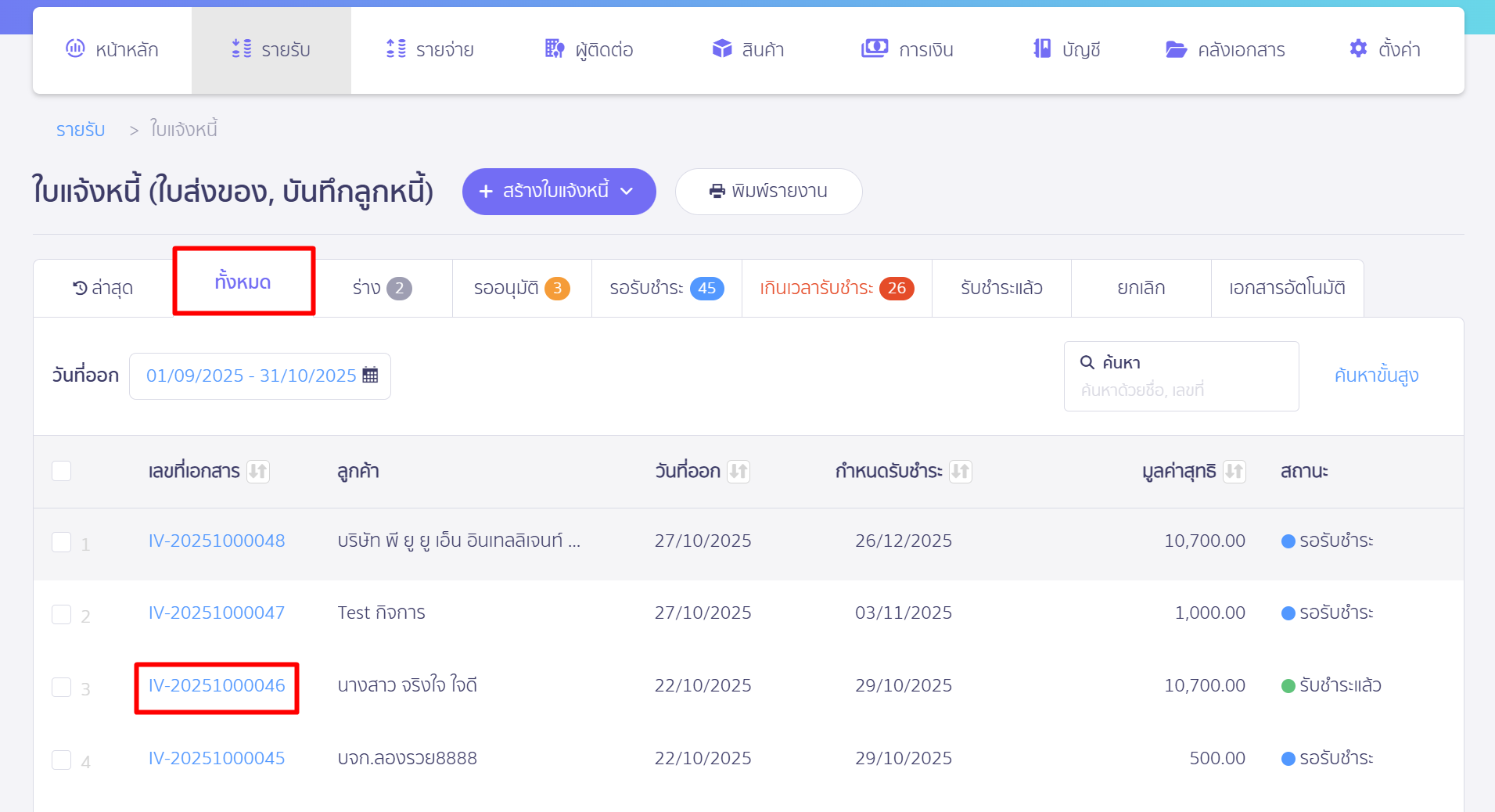Click the พิมพ์รายงาน print button
Image resolution: width=1495 pixels, height=812 pixels.
click(768, 192)
